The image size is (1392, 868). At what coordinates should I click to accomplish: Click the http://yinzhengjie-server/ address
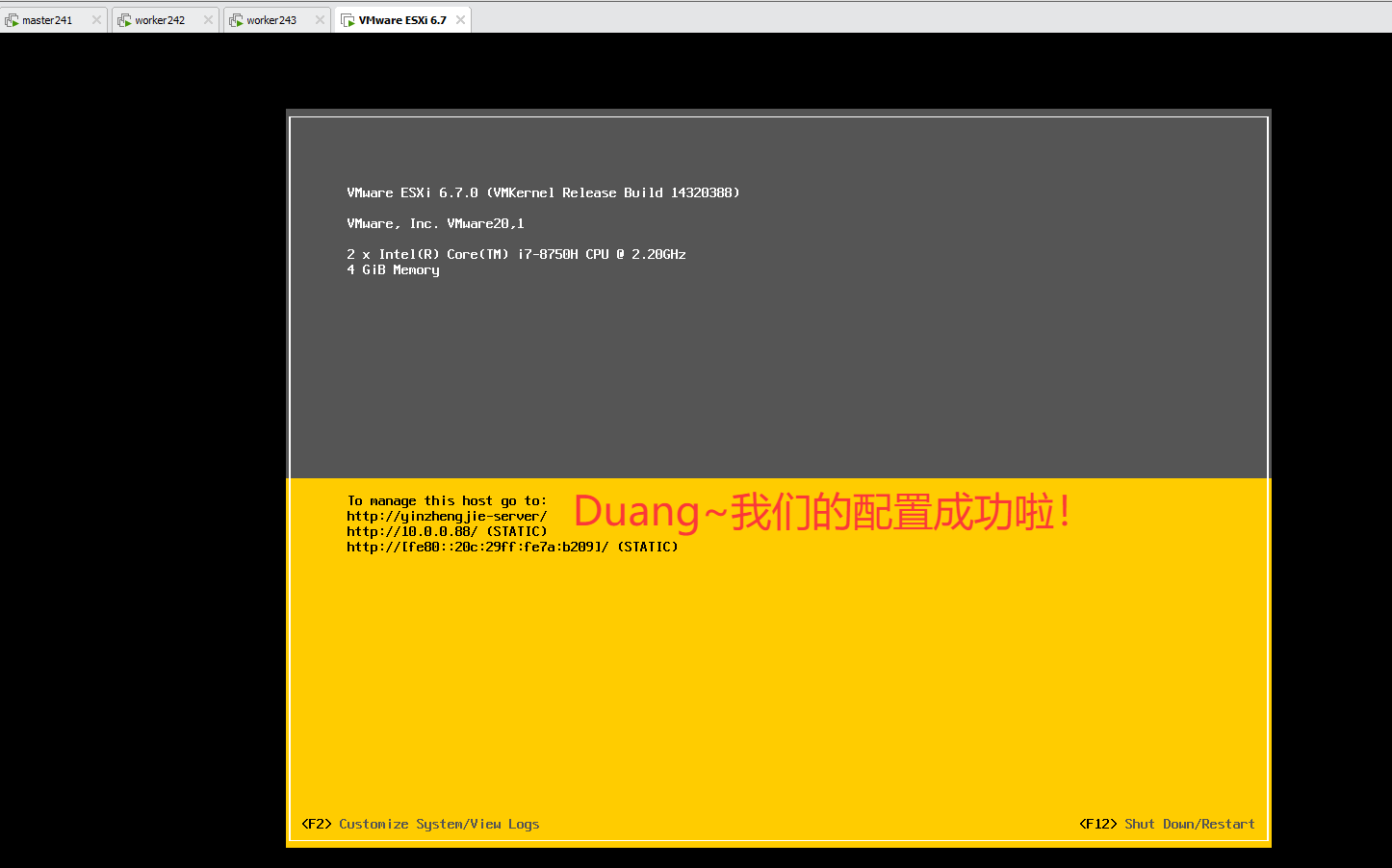[447, 517]
